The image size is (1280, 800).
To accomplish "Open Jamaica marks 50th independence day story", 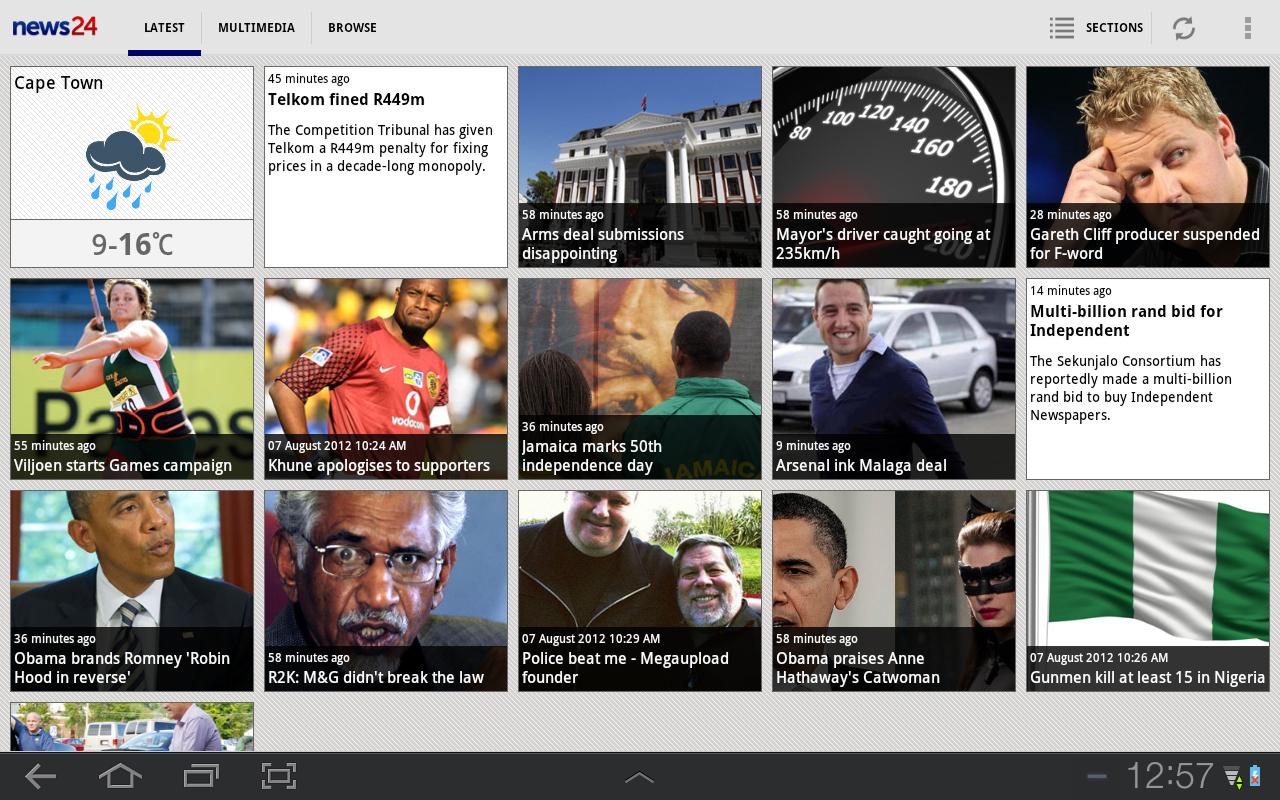I will click(640, 379).
